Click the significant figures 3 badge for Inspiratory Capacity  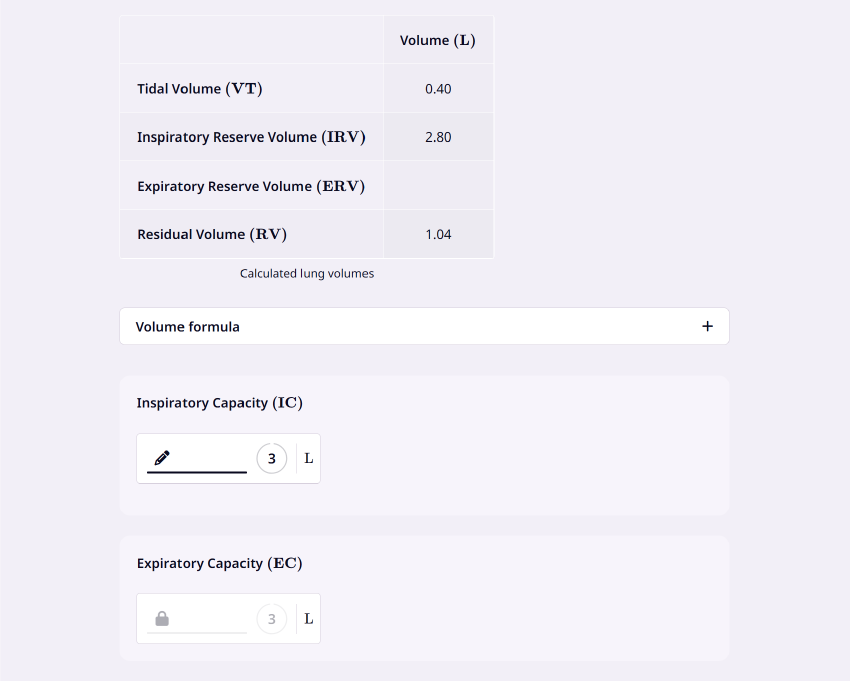[271, 459]
